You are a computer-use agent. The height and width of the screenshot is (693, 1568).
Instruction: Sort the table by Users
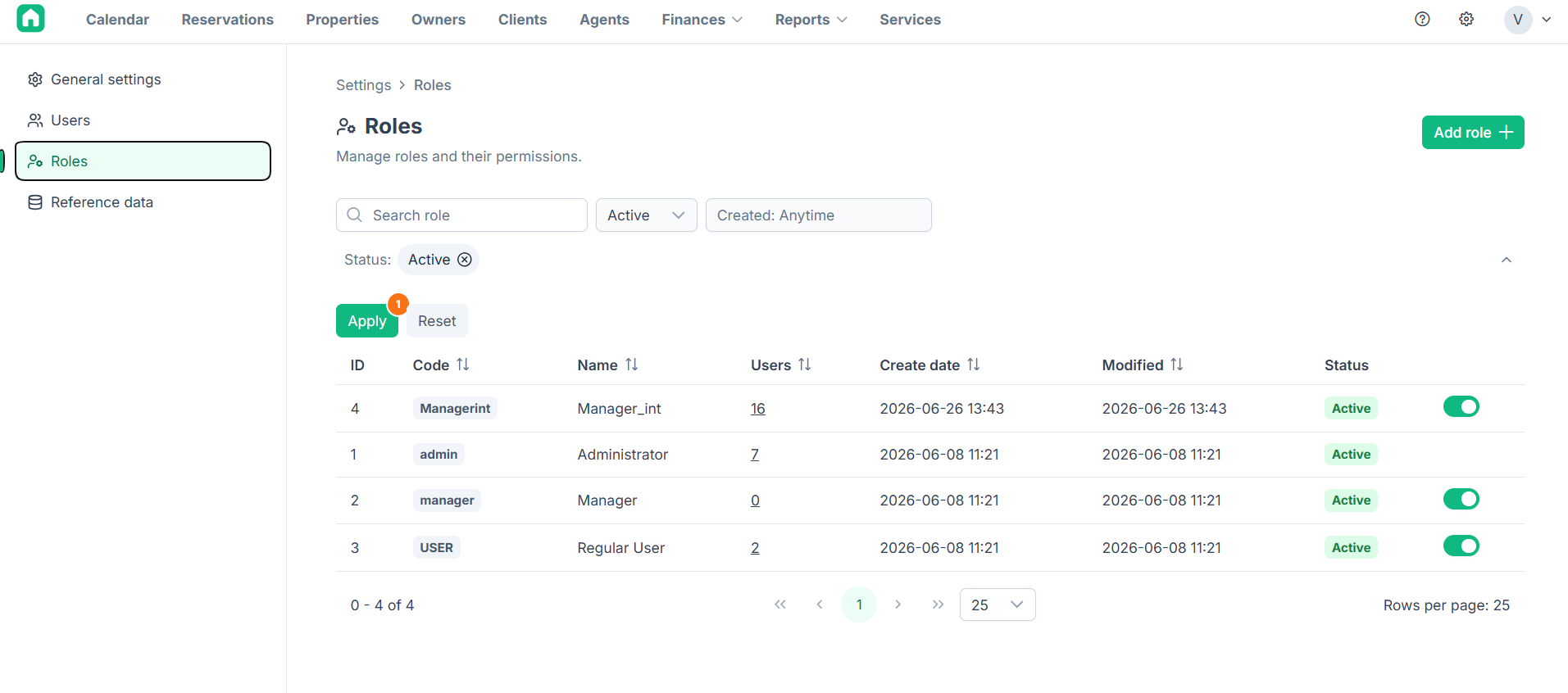tap(805, 365)
